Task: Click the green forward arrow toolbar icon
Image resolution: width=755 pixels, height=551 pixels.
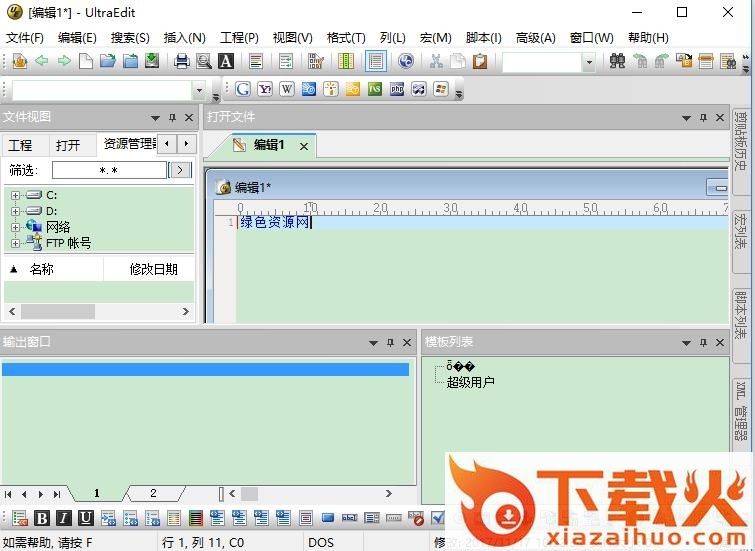Action: [64, 61]
